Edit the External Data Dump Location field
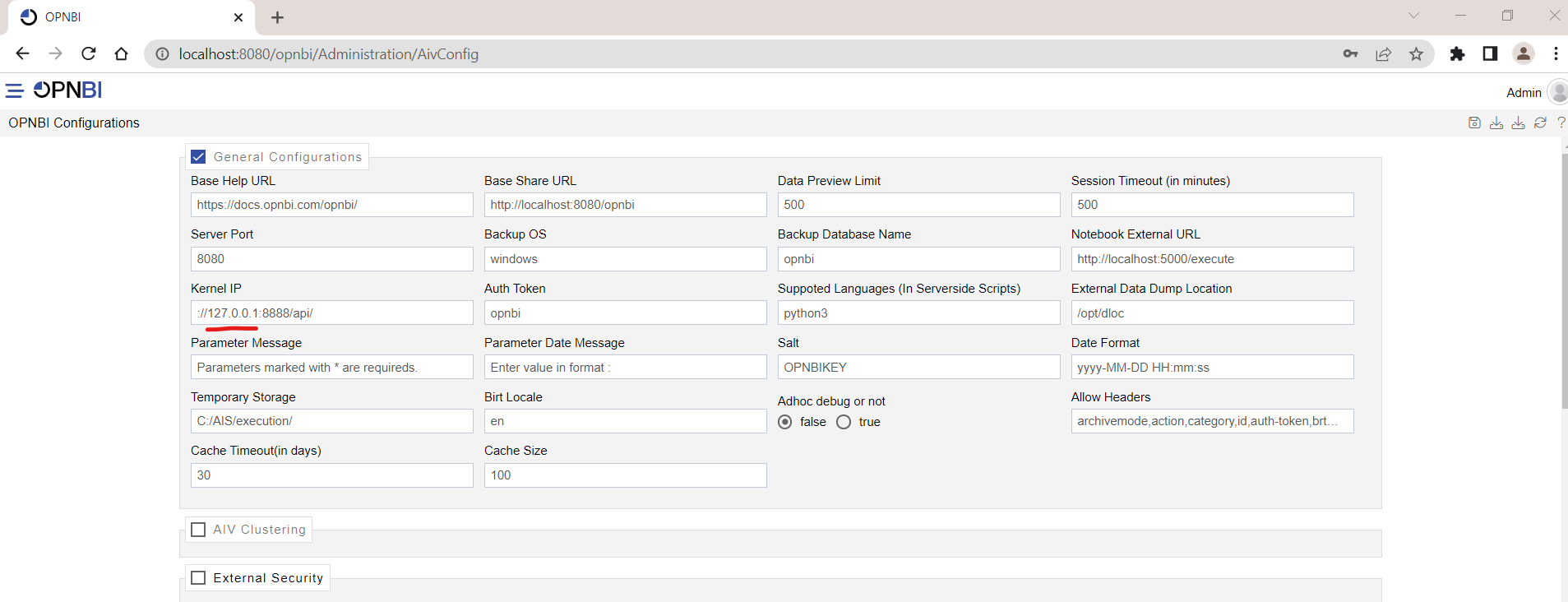The height and width of the screenshot is (602, 1568). pyautogui.click(x=1213, y=313)
